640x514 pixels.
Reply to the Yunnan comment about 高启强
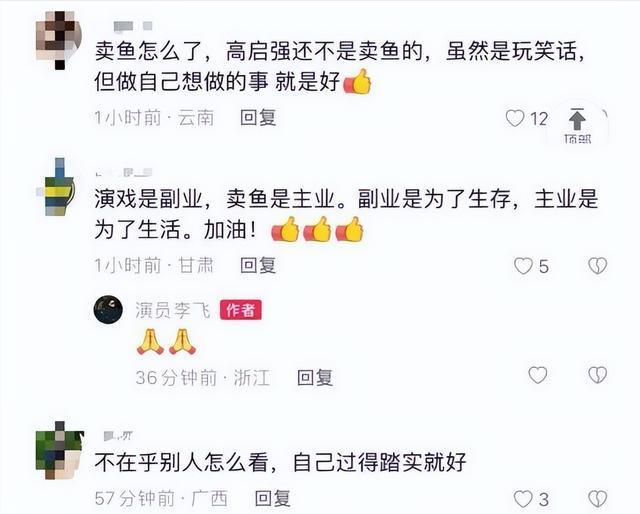[258, 118]
